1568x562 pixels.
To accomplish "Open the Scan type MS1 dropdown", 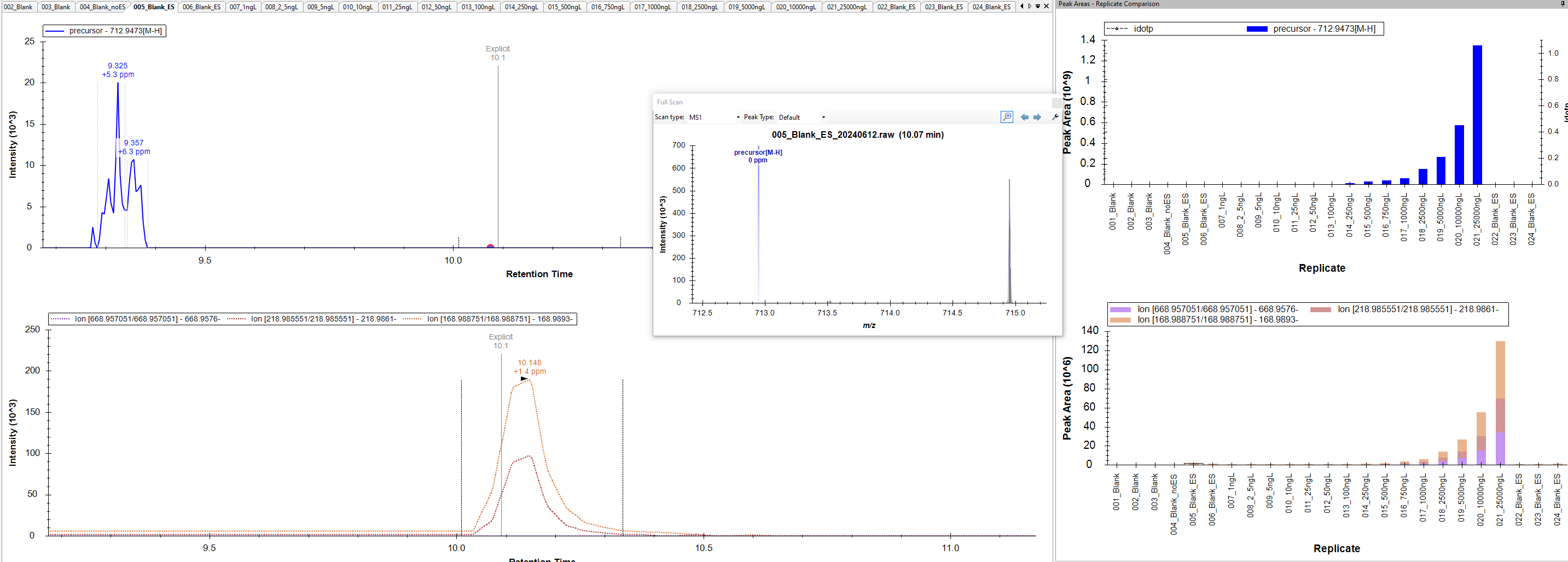I will pos(737,118).
